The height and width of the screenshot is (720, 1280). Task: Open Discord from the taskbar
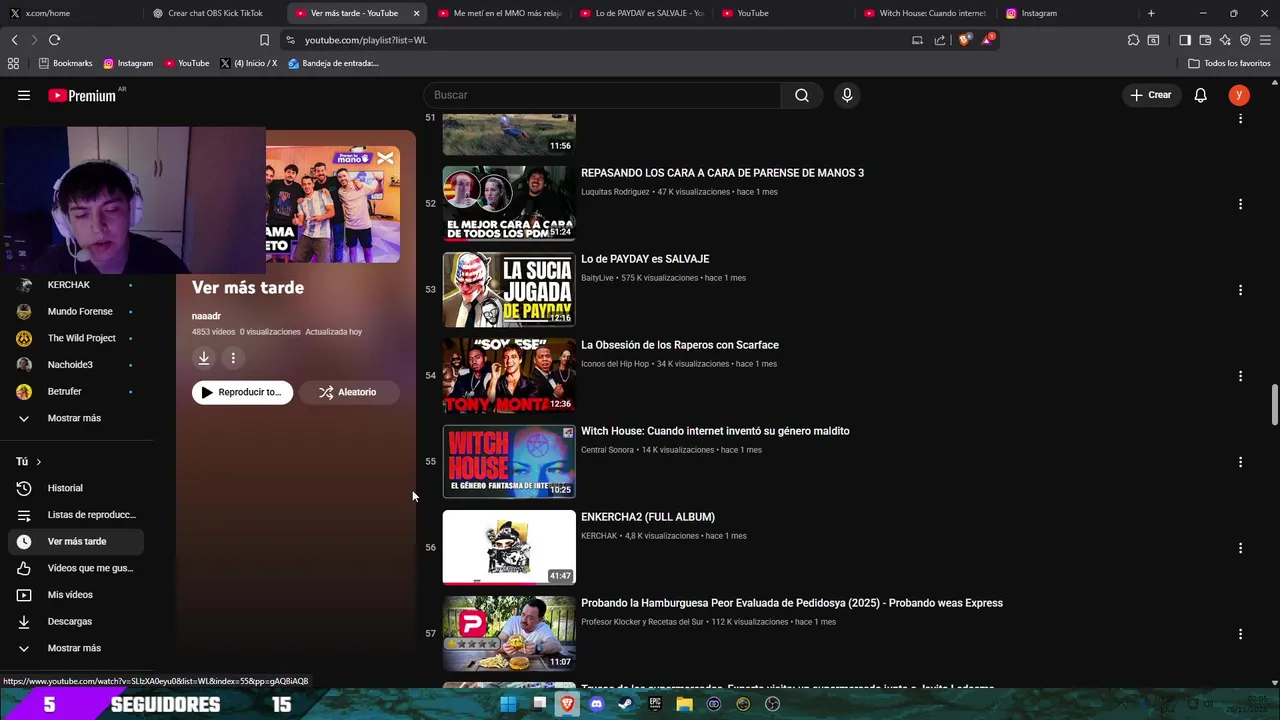[x=597, y=704]
